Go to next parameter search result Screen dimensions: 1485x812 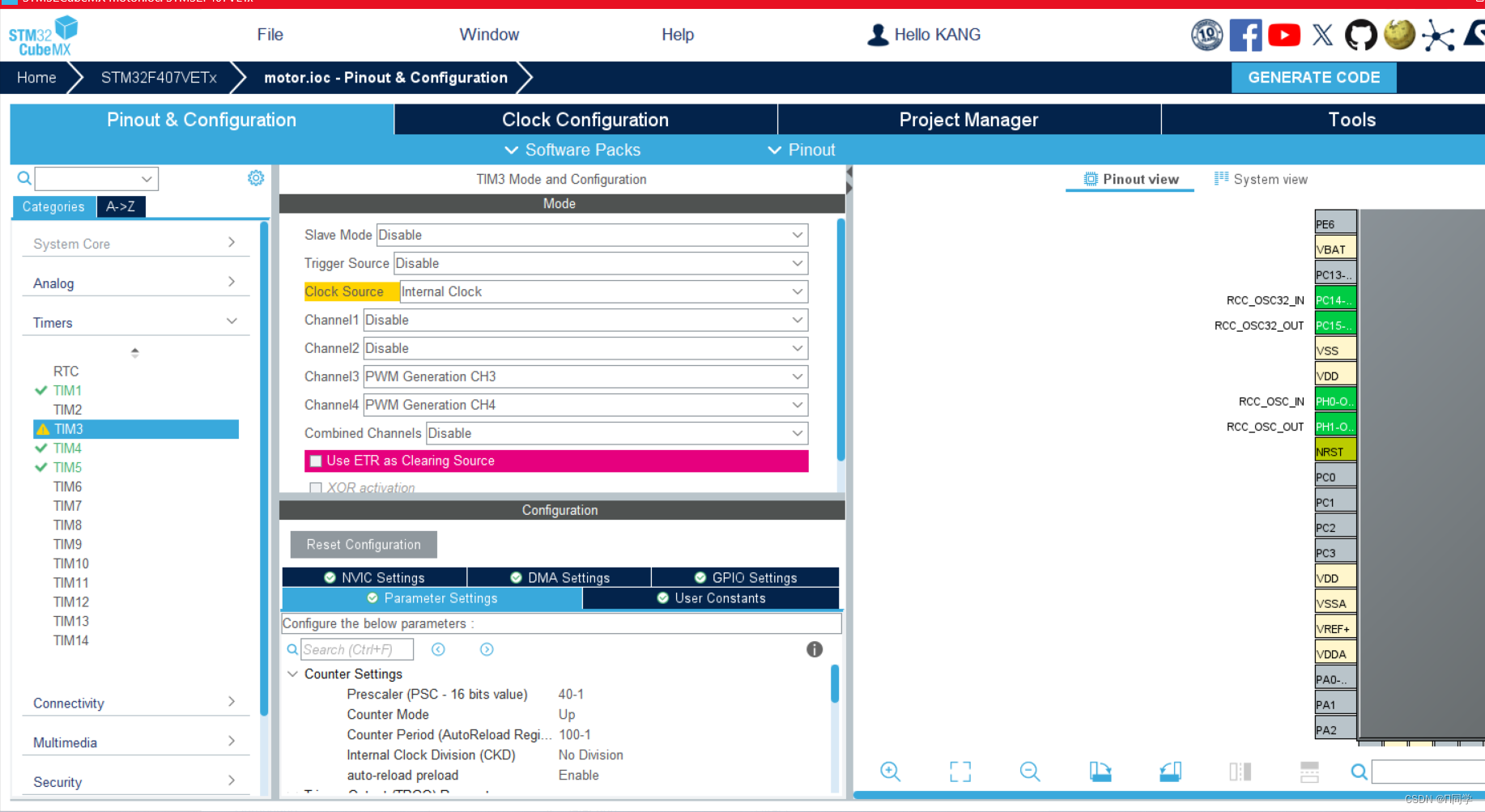487,649
